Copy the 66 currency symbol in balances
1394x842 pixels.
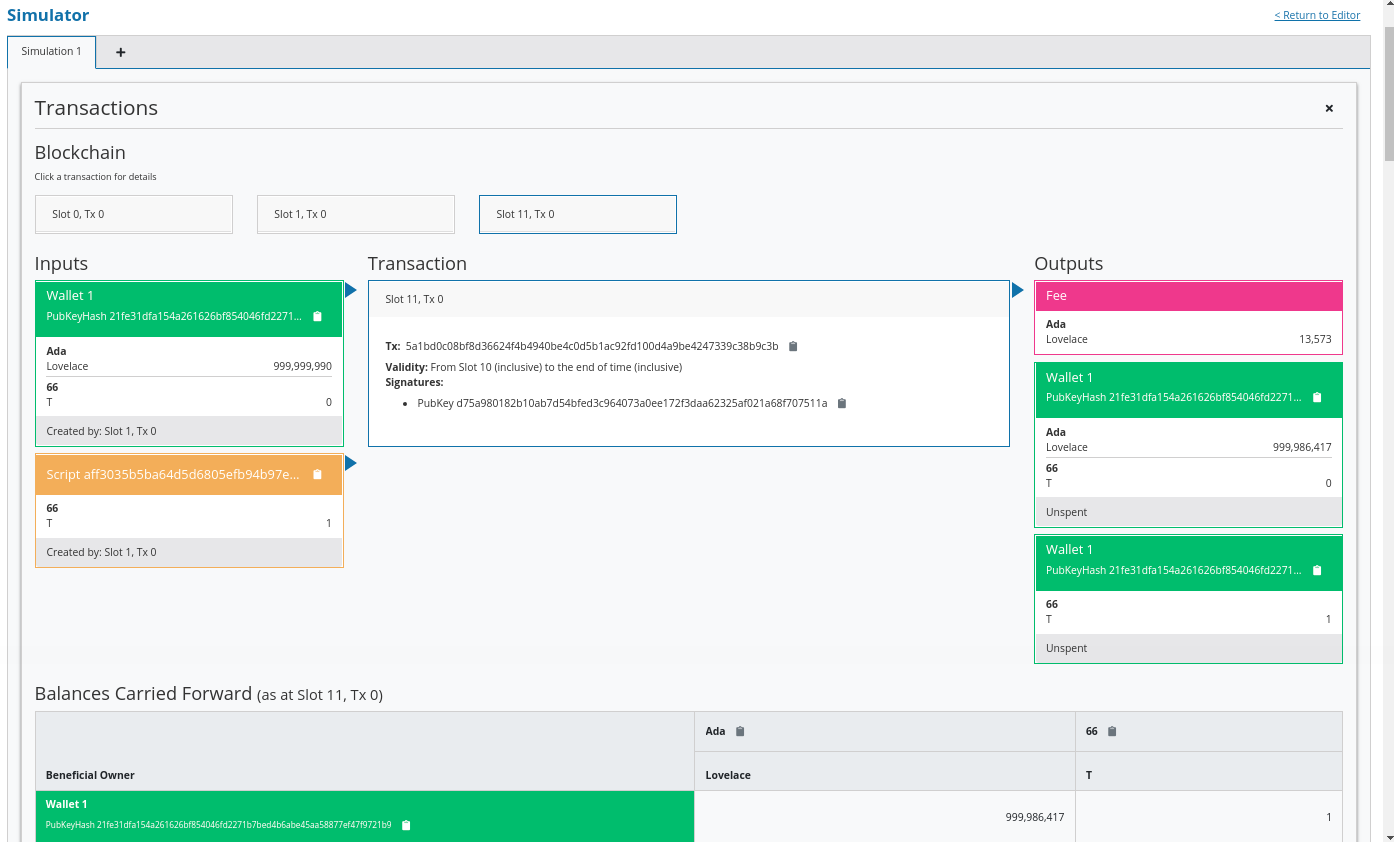point(1112,732)
